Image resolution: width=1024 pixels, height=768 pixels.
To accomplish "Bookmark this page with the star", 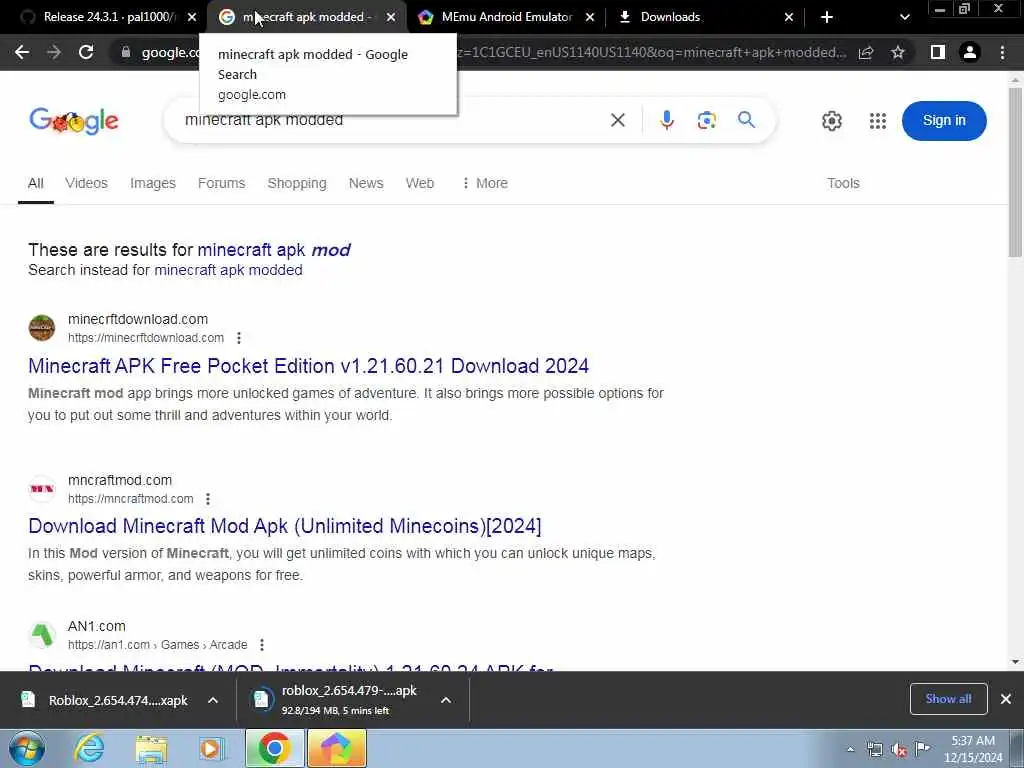I will [x=898, y=52].
